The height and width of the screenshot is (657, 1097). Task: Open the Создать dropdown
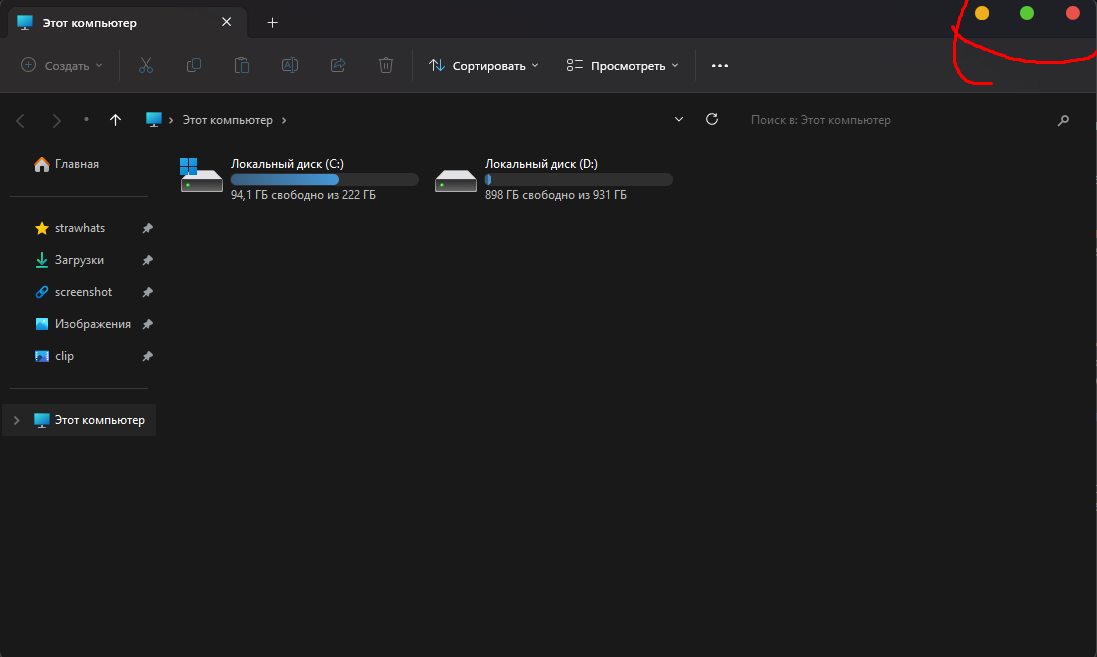pos(62,65)
